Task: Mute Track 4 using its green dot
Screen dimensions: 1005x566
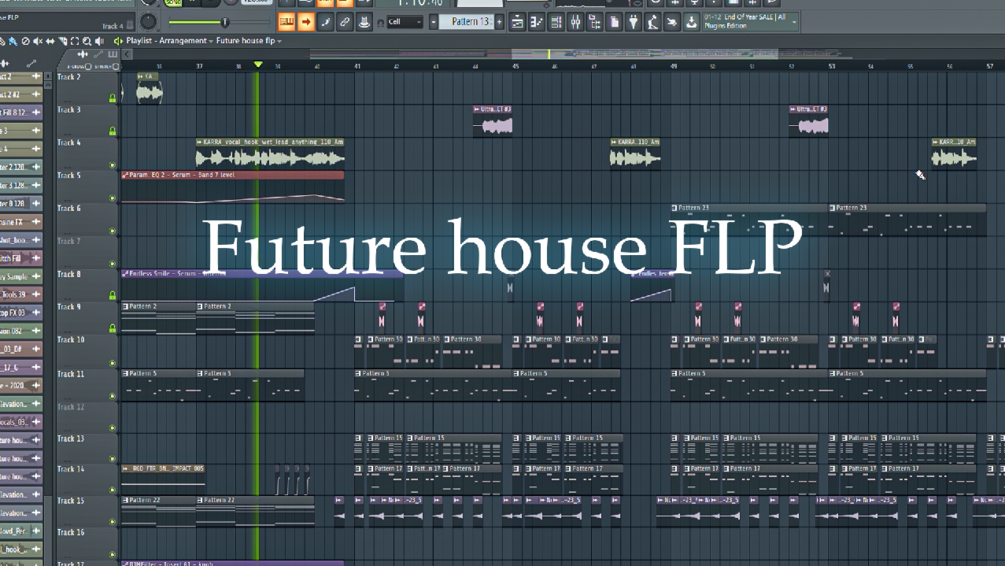Action: coord(112,165)
